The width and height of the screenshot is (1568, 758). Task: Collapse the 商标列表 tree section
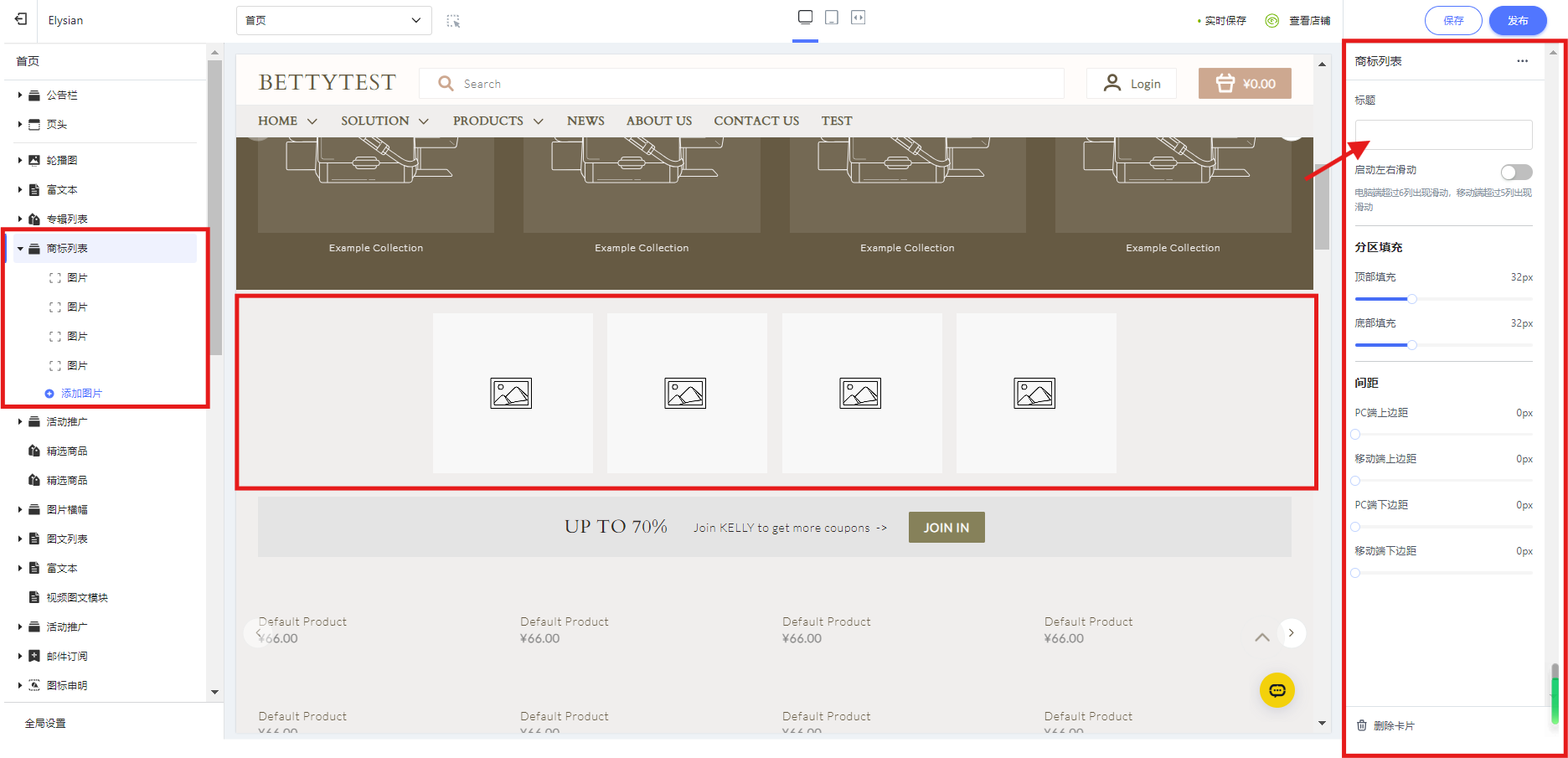(20, 249)
